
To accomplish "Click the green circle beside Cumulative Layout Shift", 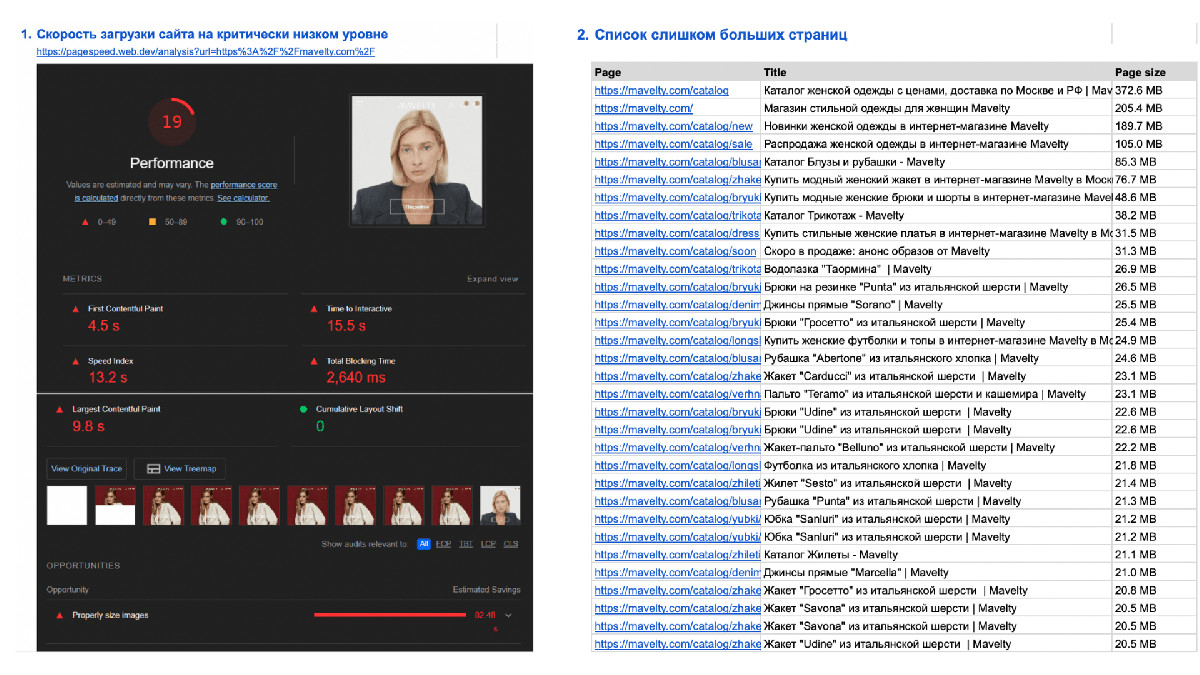I will [x=304, y=409].
